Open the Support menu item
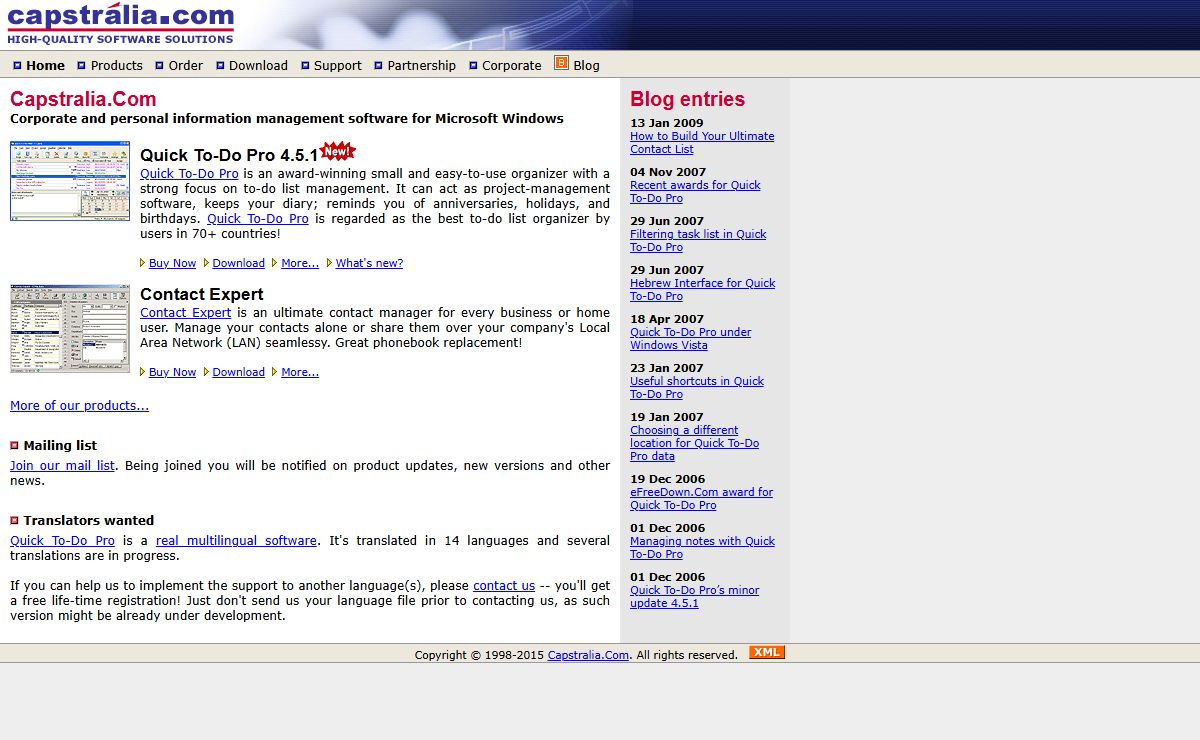1200x740 pixels. click(337, 65)
